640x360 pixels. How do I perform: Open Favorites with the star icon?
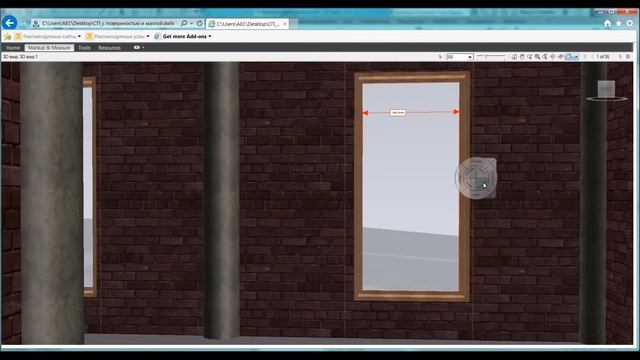pyautogui.click(x=619, y=24)
